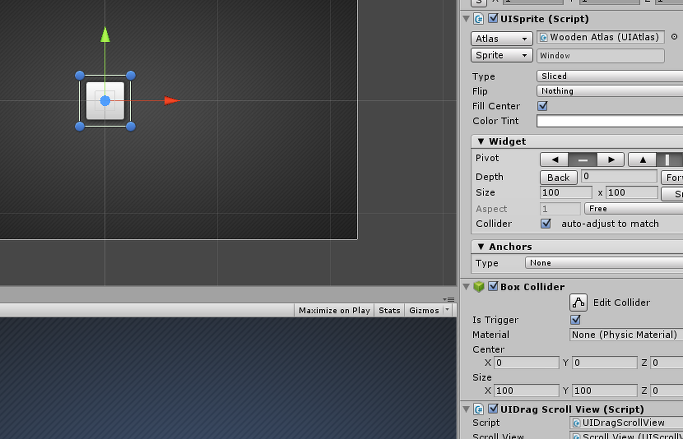Open the Game view panel options menu
The height and width of the screenshot is (439, 683).
point(448,299)
